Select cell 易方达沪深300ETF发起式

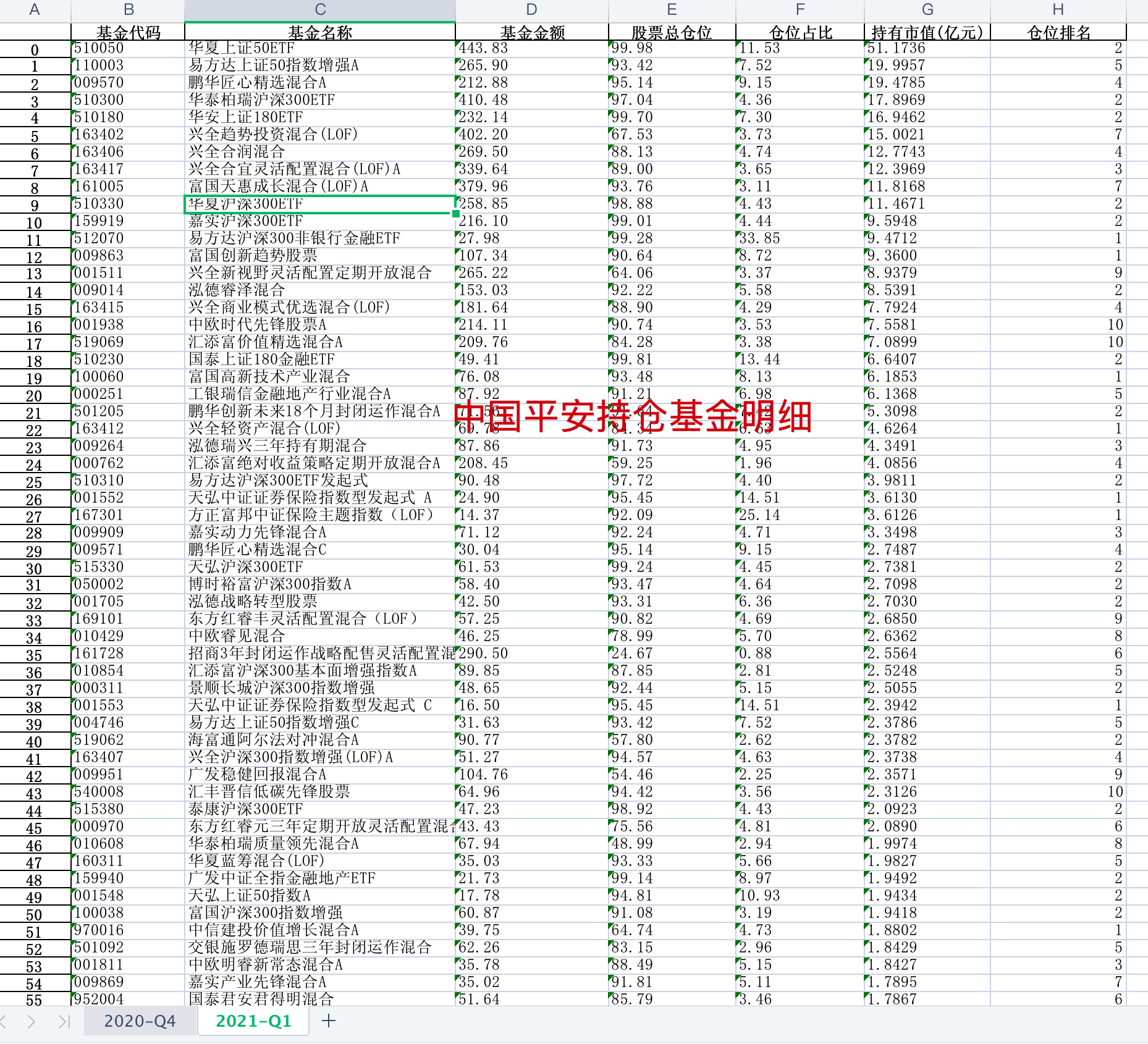click(x=320, y=481)
